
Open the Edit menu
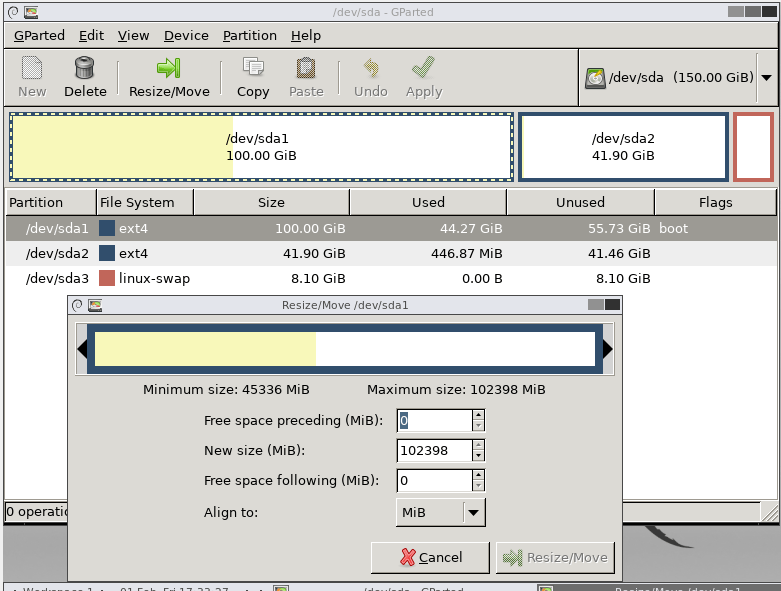click(91, 36)
